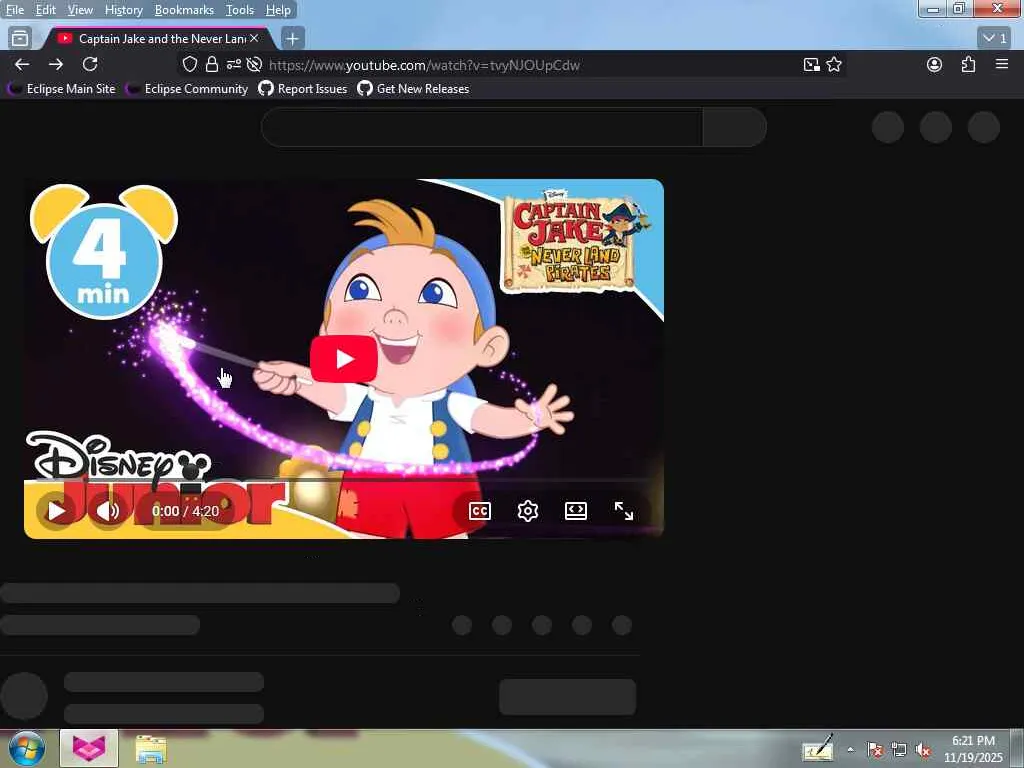
Task: Go back with the browser back arrow
Action: [x=22, y=64]
